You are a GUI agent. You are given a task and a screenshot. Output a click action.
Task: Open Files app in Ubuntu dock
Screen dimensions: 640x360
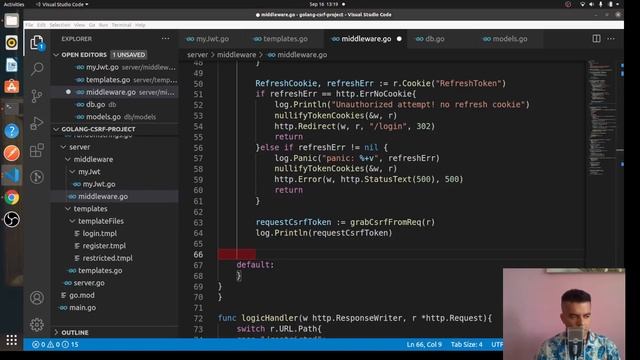(11, 20)
